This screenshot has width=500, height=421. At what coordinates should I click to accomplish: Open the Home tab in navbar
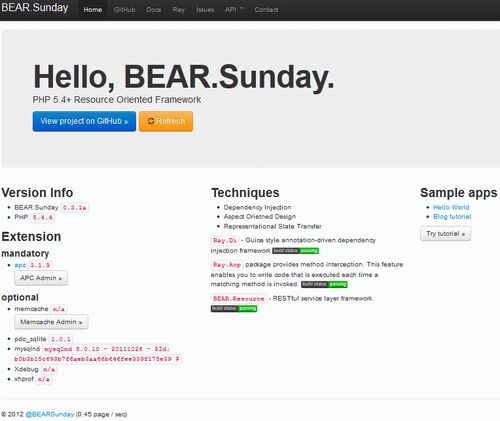point(93,10)
